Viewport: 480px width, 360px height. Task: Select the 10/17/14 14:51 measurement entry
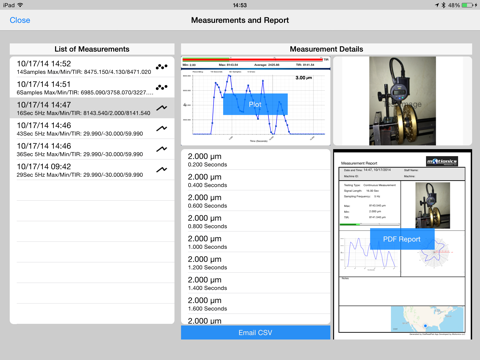pos(92,88)
